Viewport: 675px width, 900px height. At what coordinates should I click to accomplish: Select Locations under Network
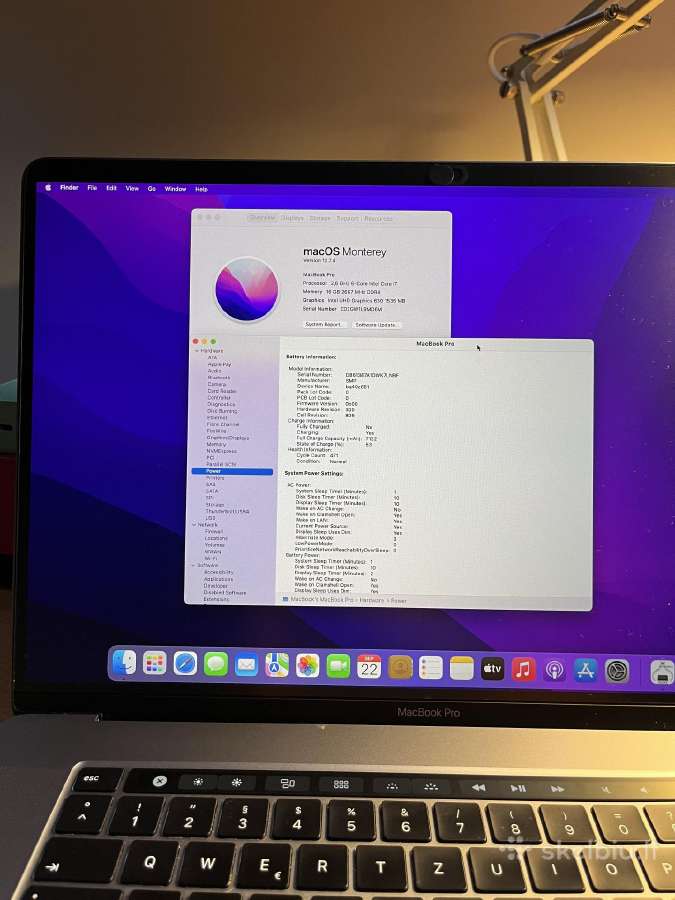216,538
